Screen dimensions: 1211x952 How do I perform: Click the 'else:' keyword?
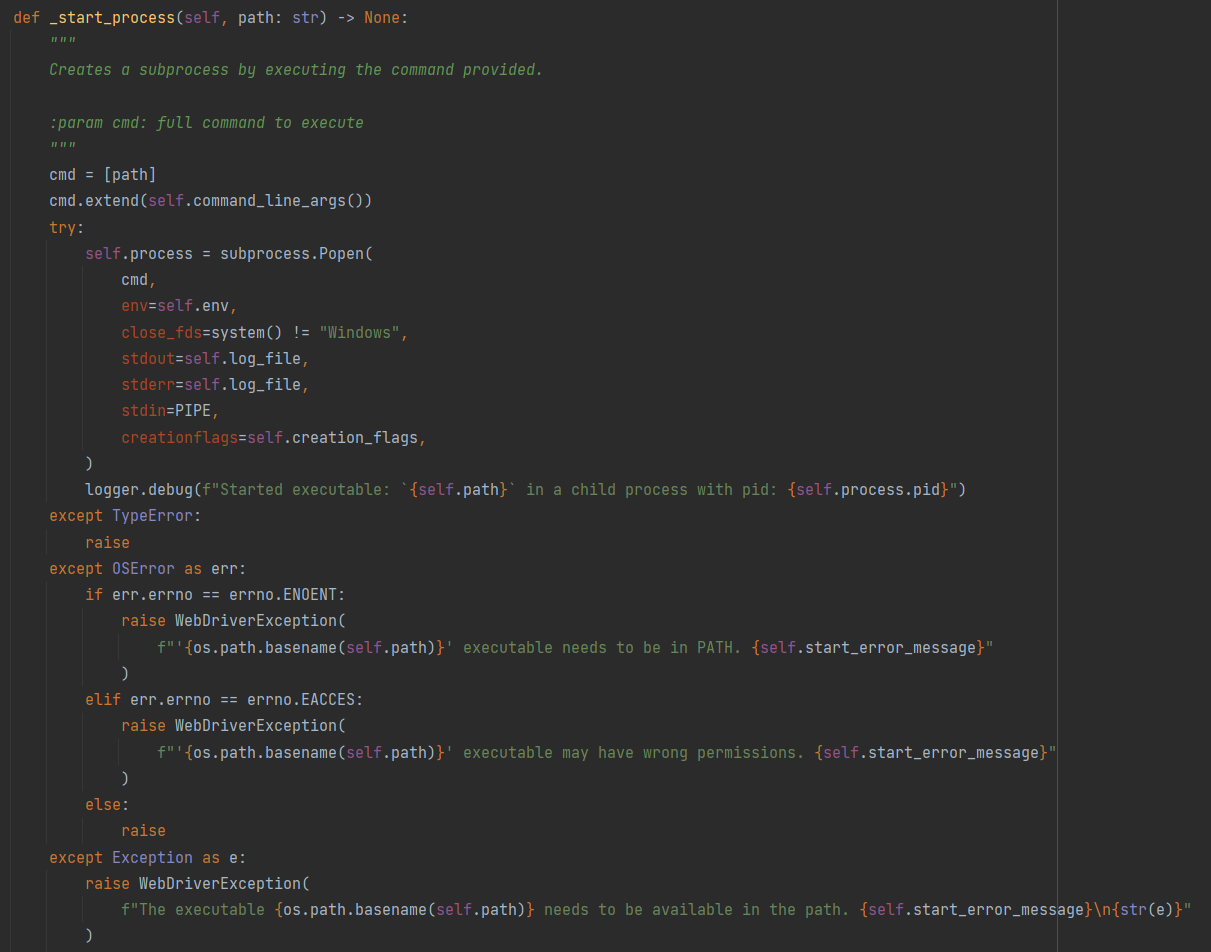tap(107, 804)
